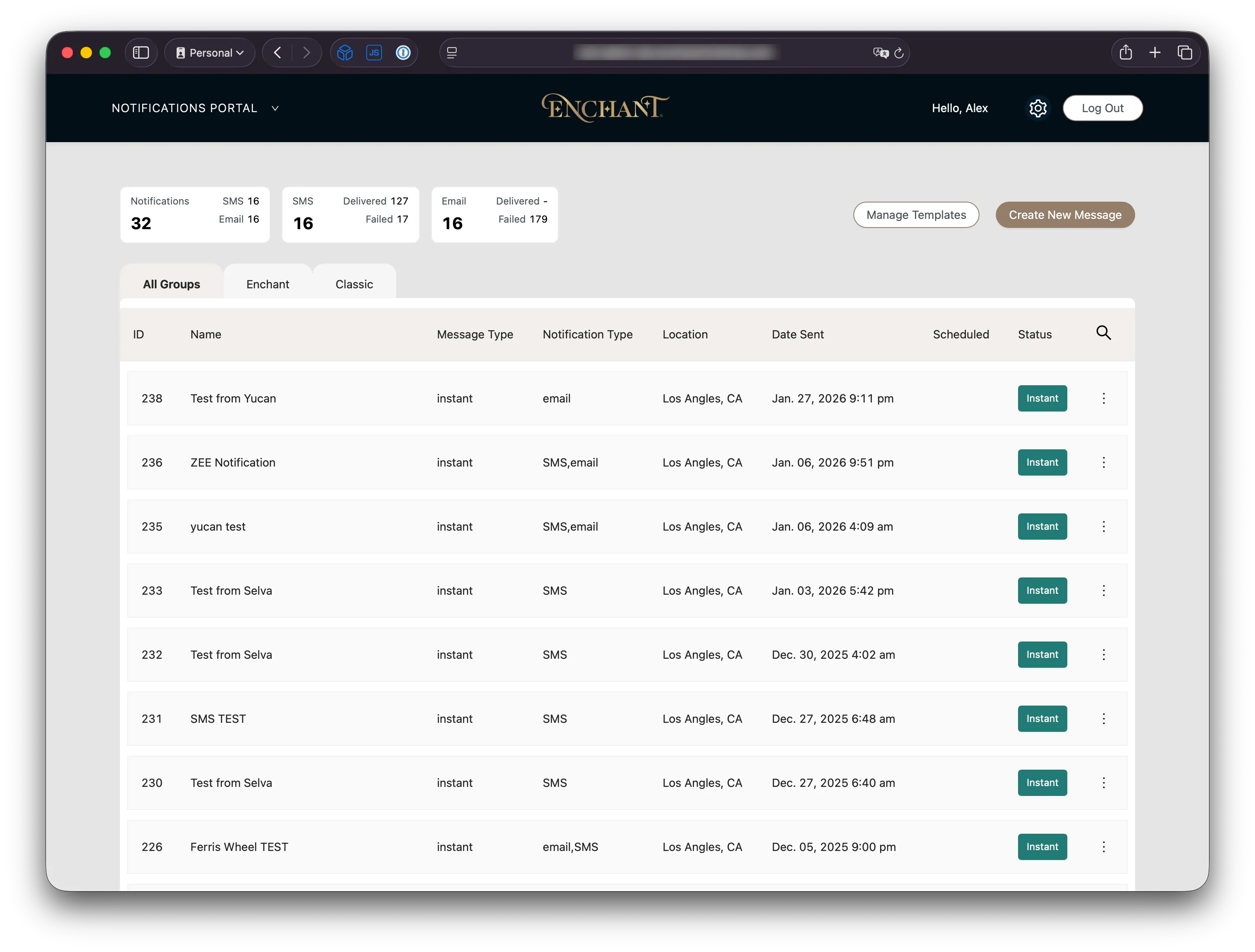This screenshot has width=1255, height=952.
Task: Click the JS extension icon
Action: pyautogui.click(x=374, y=53)
